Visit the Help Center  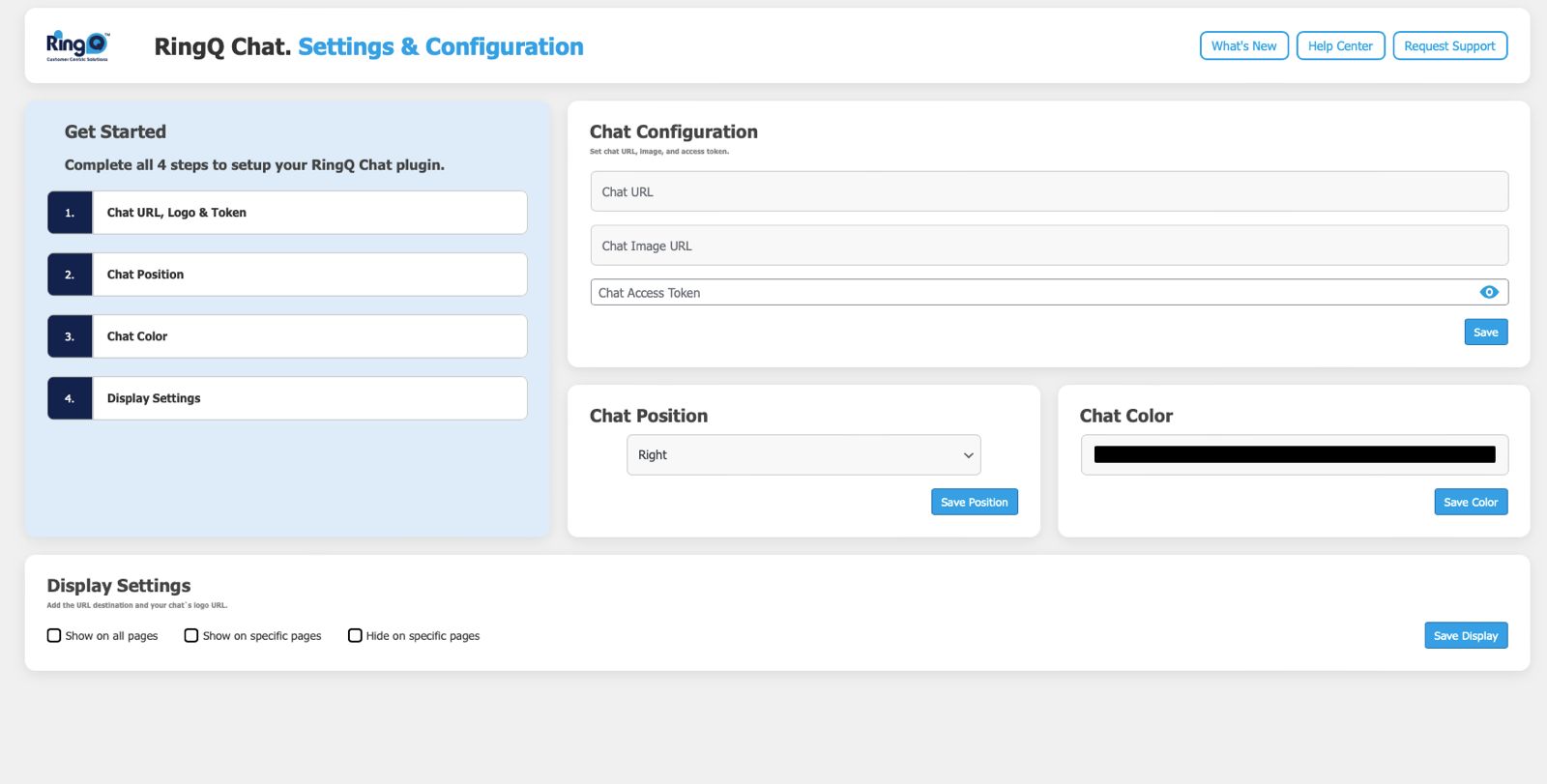pyautogui.click(x=1340, y=45)
